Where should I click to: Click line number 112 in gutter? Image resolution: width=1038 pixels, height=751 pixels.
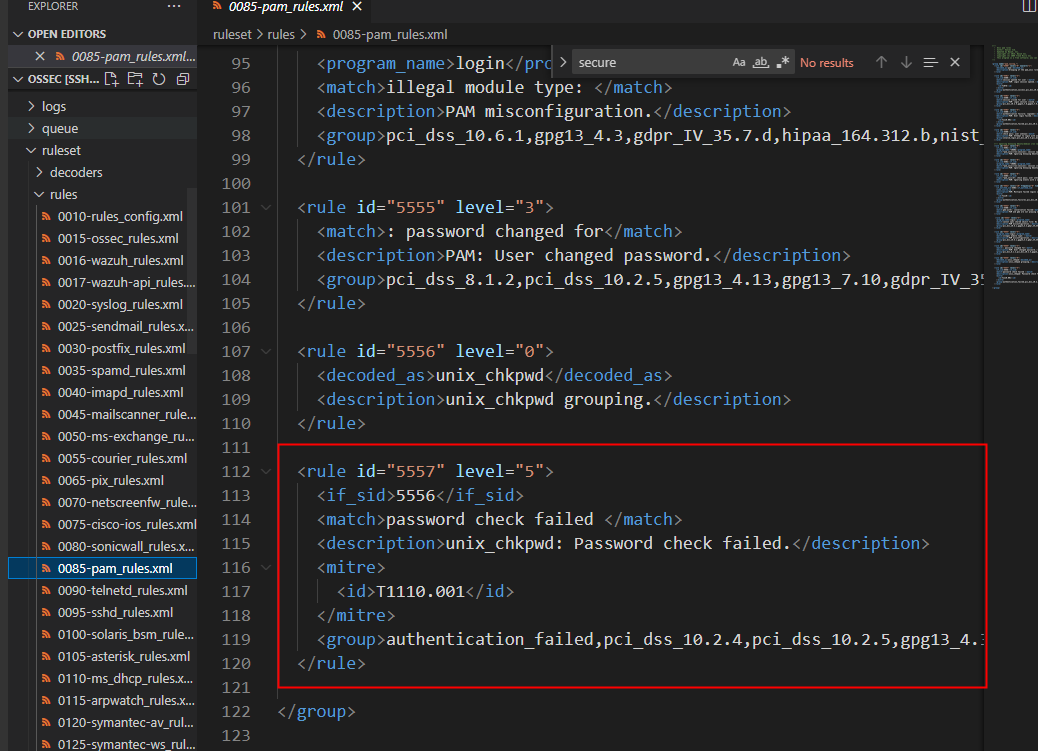236,472
